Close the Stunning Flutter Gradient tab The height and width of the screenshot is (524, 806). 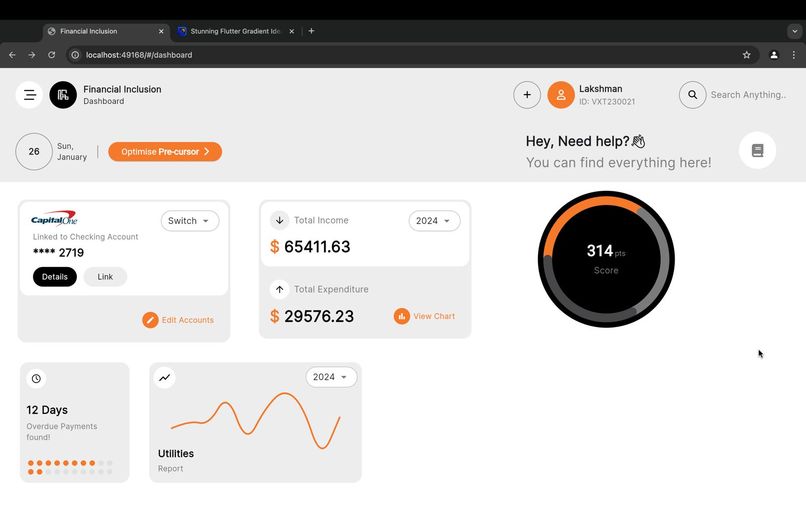tap(291, 31)
